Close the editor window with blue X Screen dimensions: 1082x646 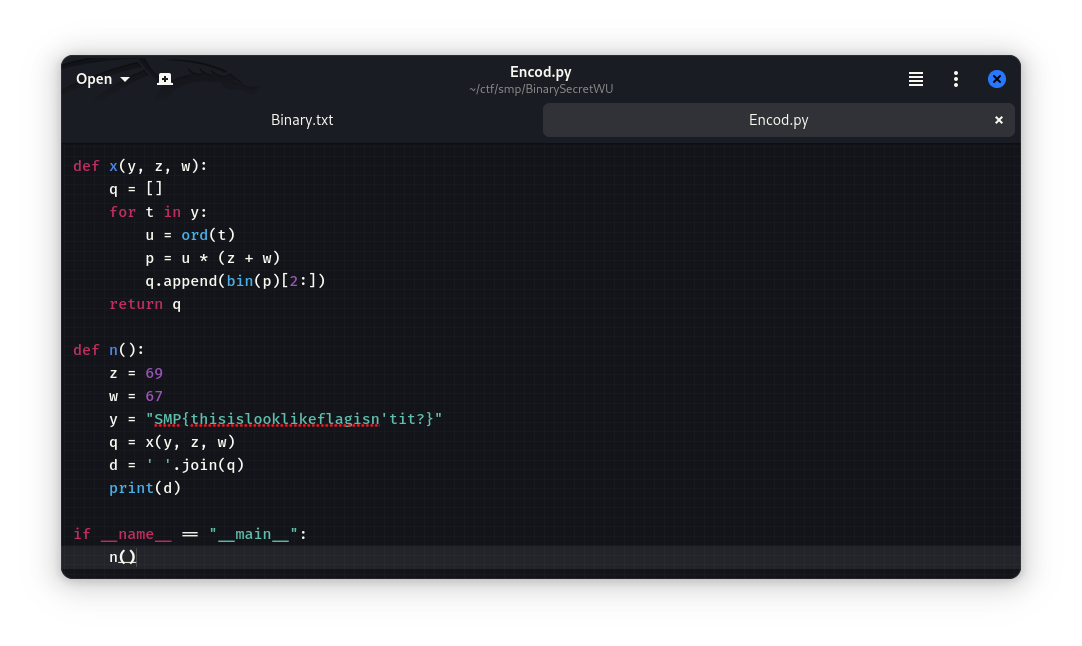(x=996, y=79)
